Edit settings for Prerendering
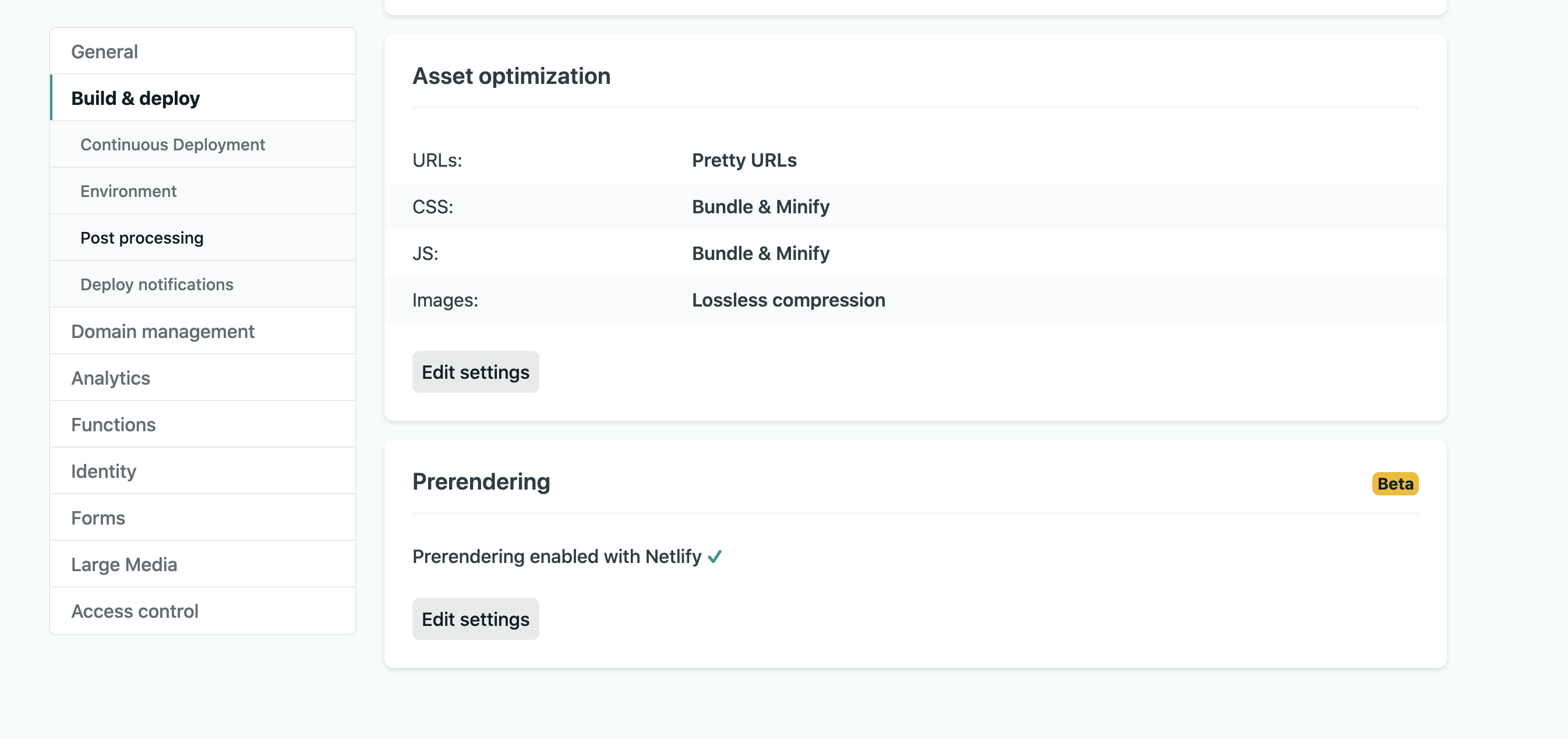This screenshot has width=1568, height=739. pos(475,619)
